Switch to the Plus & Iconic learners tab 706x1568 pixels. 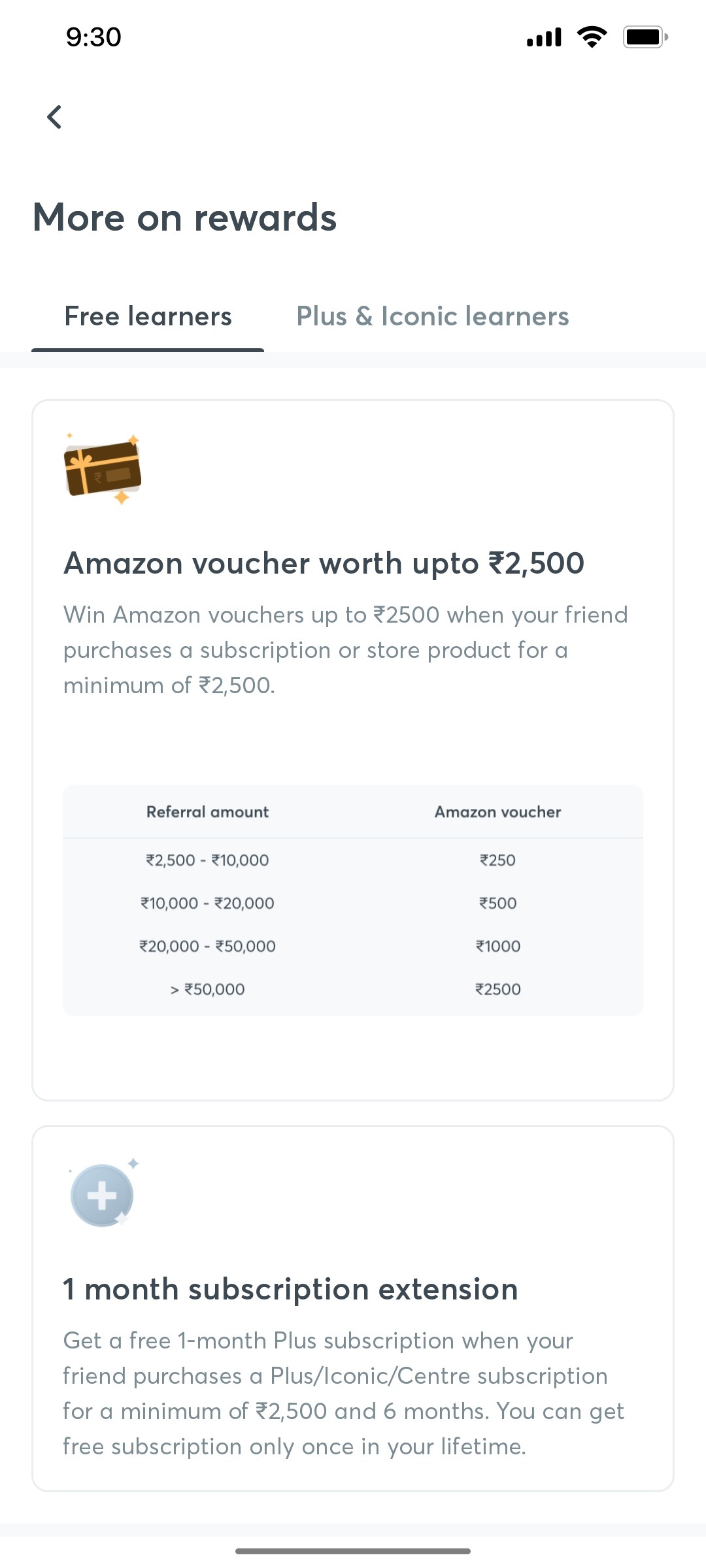click(433, 316)
